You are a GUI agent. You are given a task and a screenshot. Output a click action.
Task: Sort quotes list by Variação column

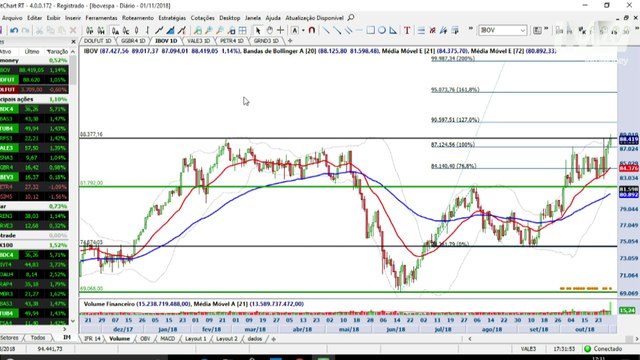point(57,51)
